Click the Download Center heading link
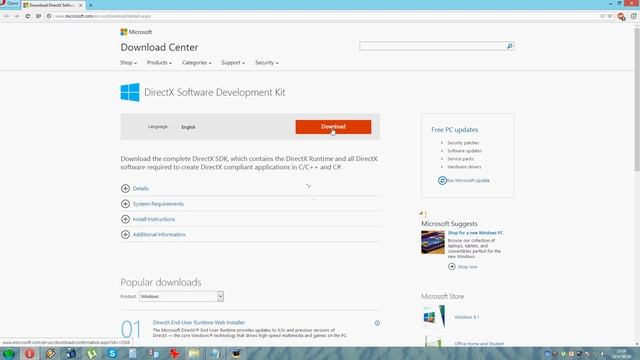The image size is (640, 360). coord(159,47)
